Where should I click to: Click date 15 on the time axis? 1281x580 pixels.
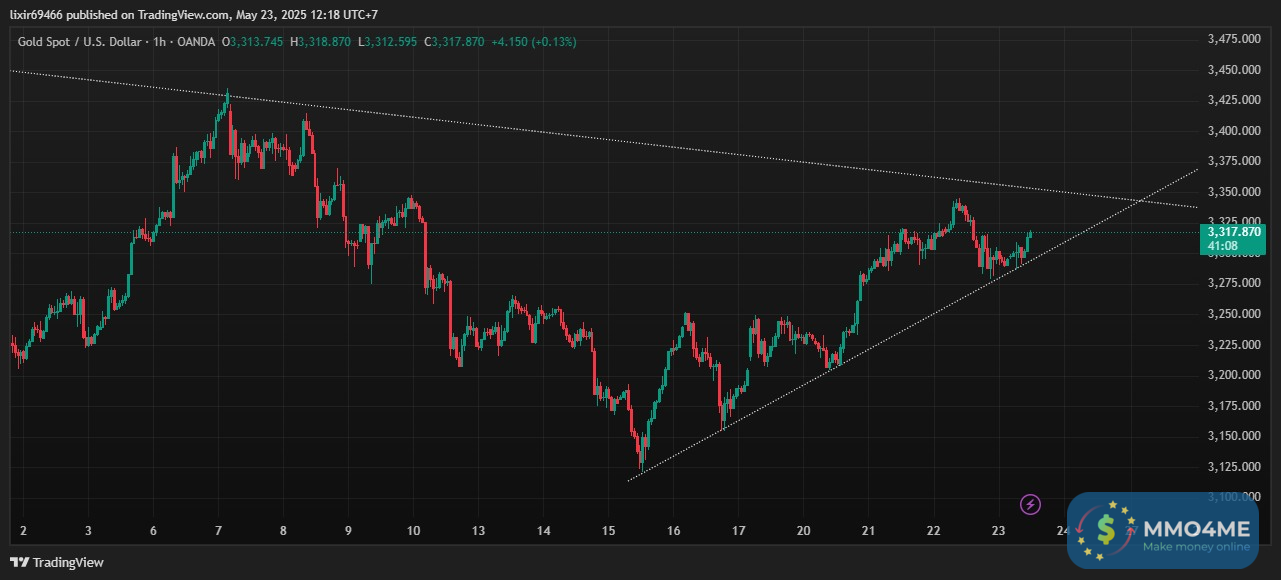[x=609, y=531]
